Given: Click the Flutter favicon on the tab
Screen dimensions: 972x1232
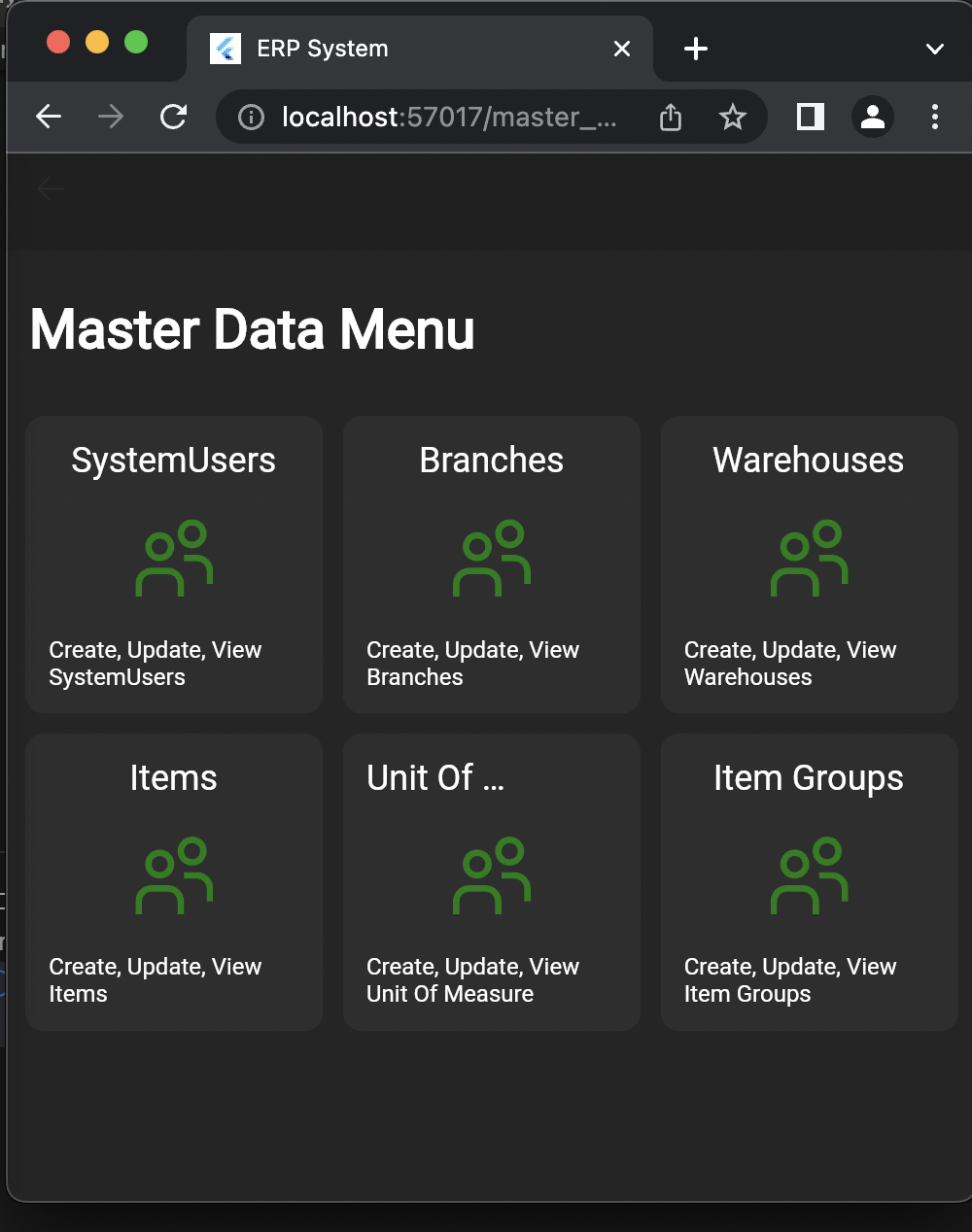Looking at the screenshot, I should coord(226,49).
